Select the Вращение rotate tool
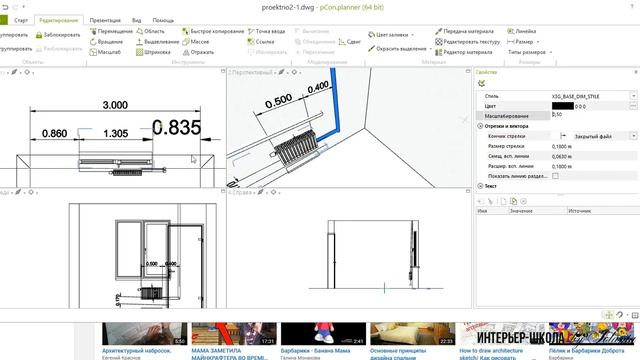Screen dimensions: 640x360 [x=106, y=42]
